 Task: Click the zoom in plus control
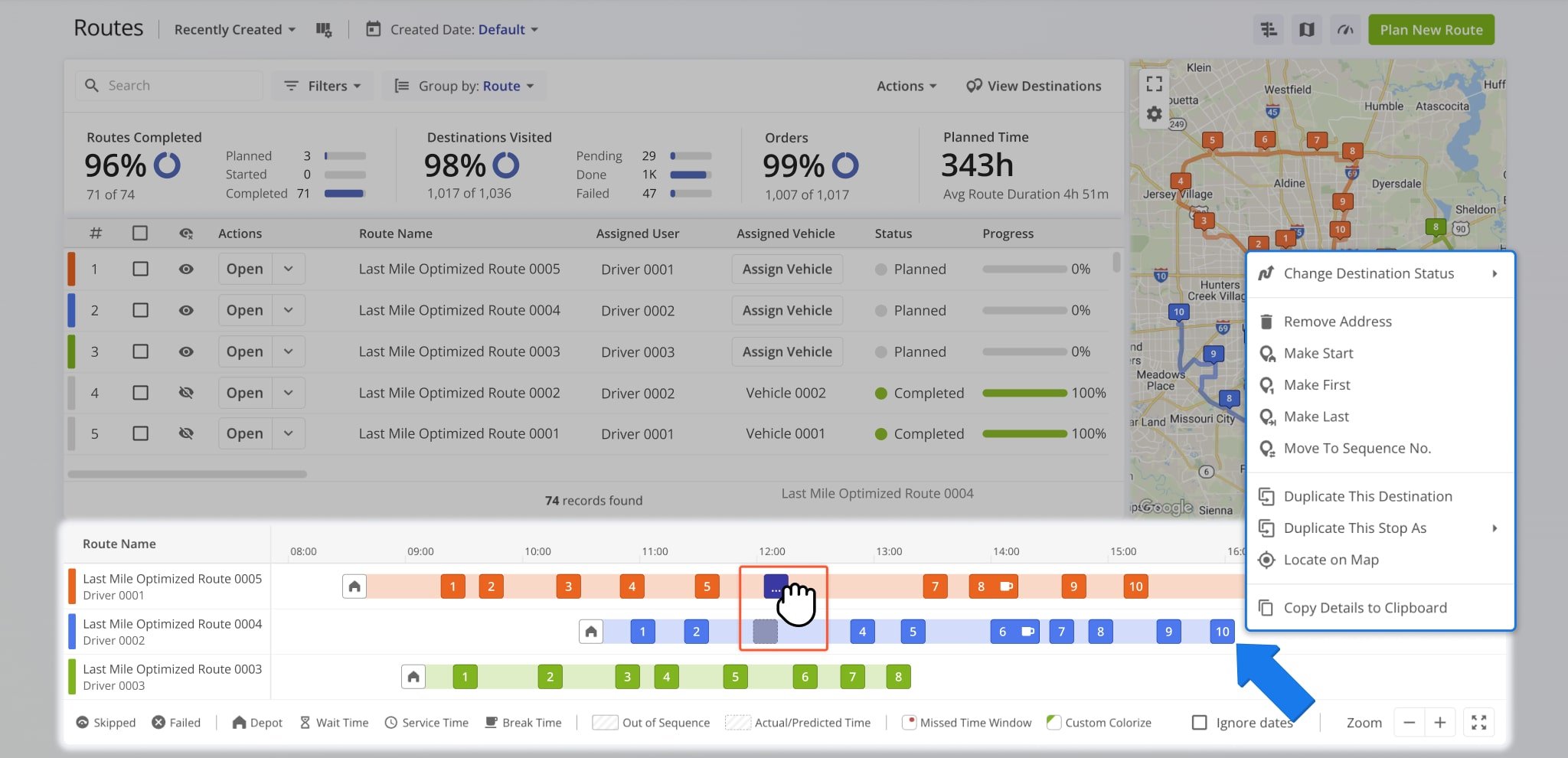(x=1440, y=722)
